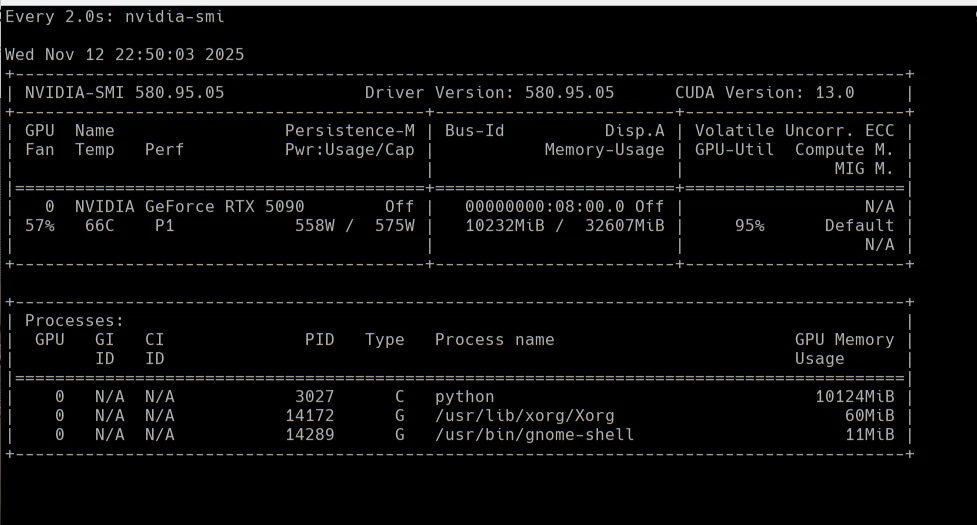
Task: Click the 57% fan speed value
Action: pos(40,226)
